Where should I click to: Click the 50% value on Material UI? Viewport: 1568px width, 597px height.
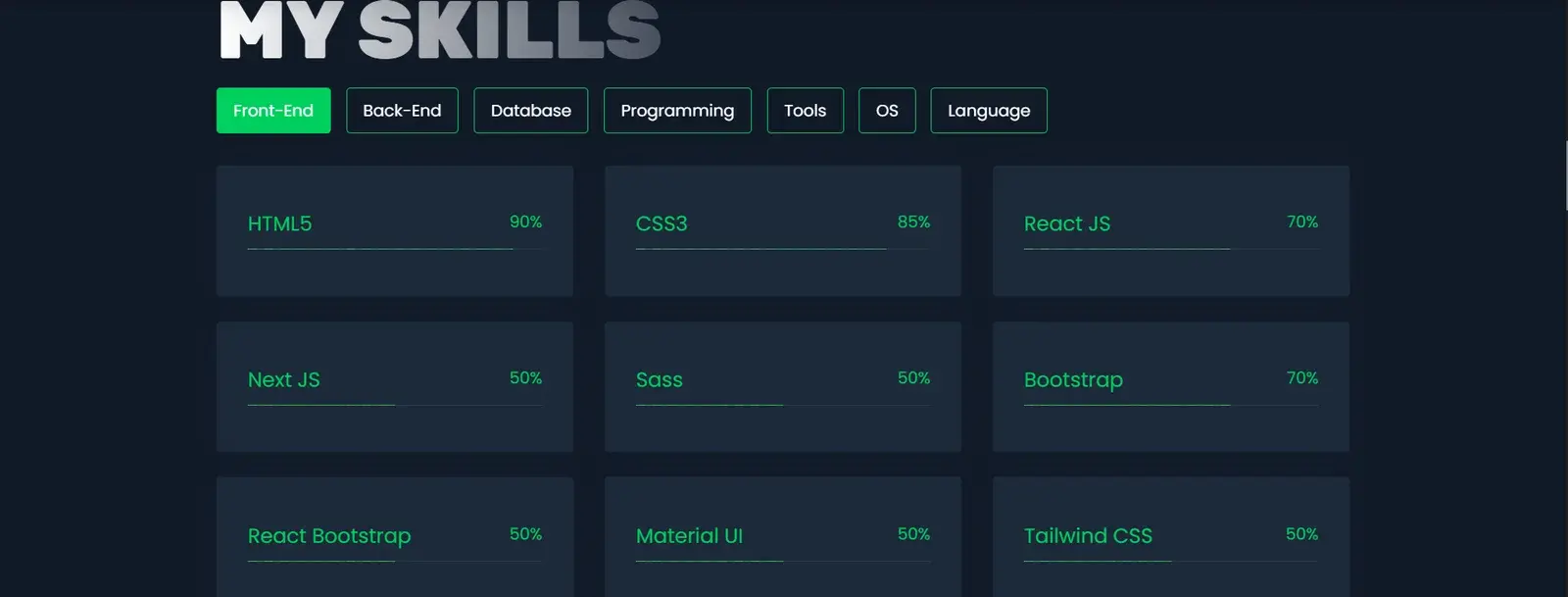coord(913,533)
